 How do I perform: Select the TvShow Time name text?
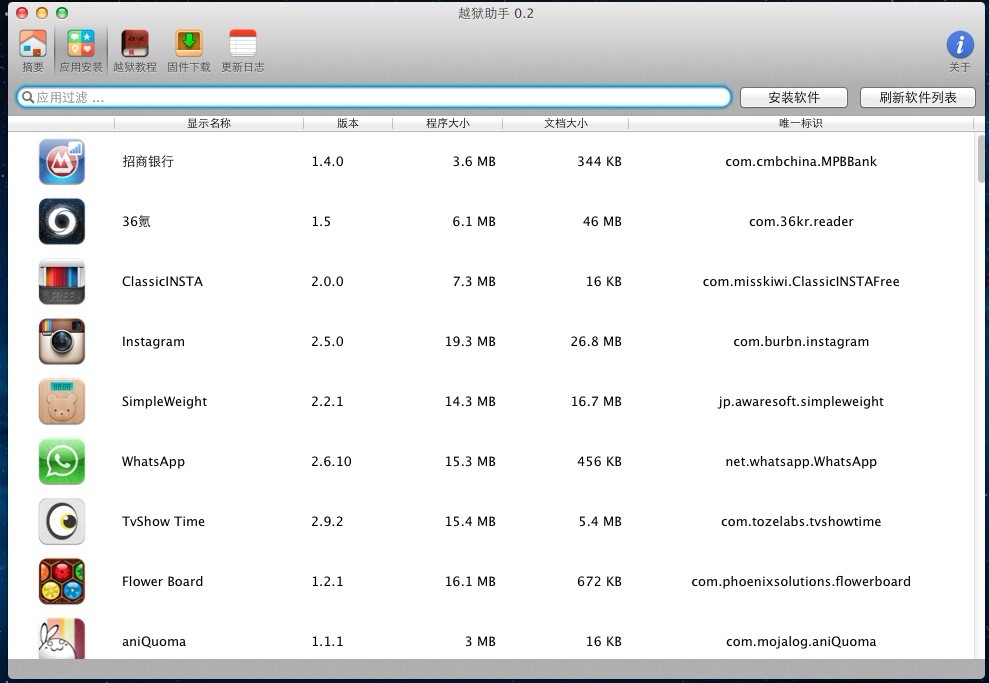coord(163,522)
